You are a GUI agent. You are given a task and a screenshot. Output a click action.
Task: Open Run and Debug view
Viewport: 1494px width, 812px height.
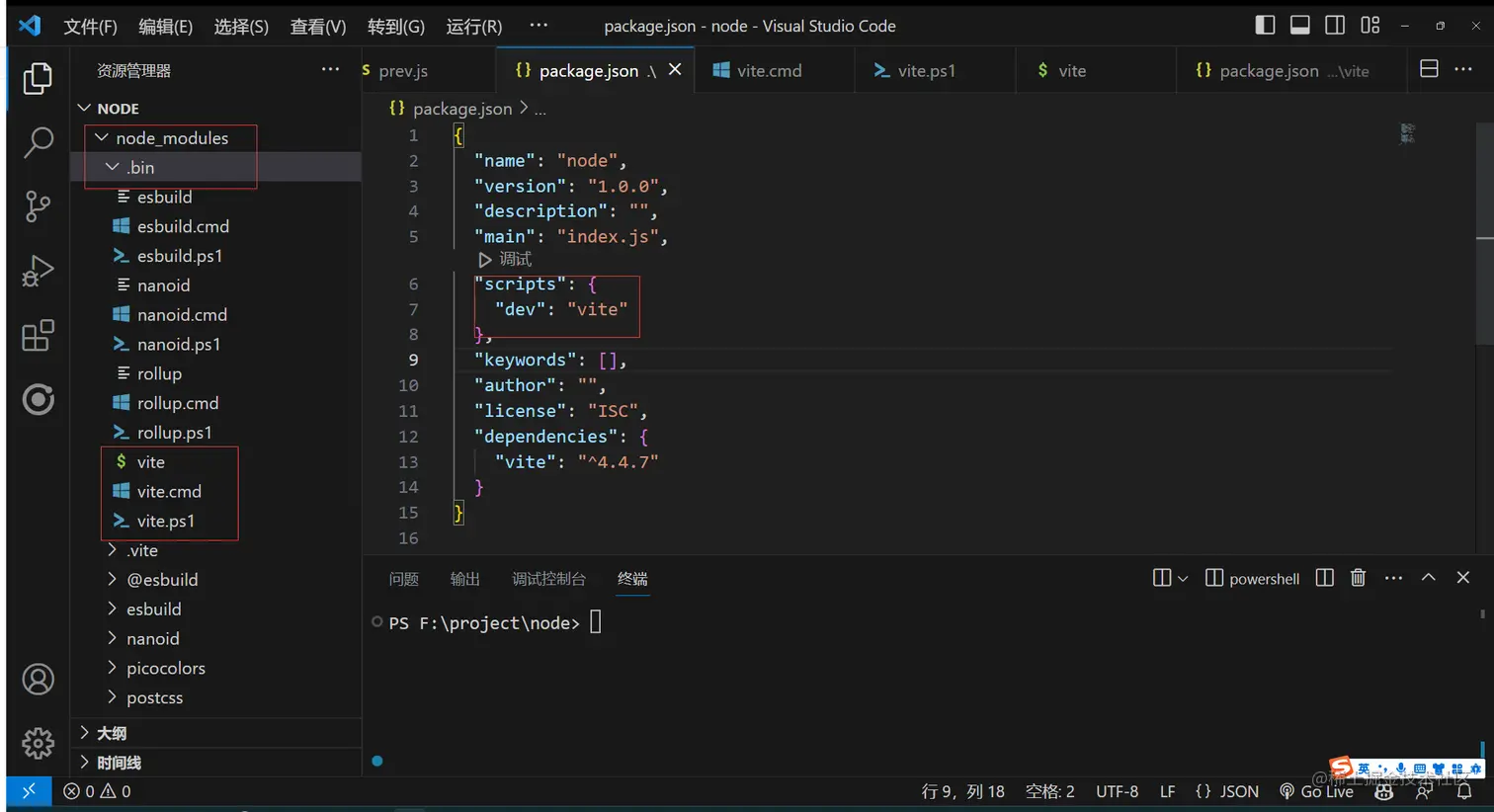tap(38, 271)
